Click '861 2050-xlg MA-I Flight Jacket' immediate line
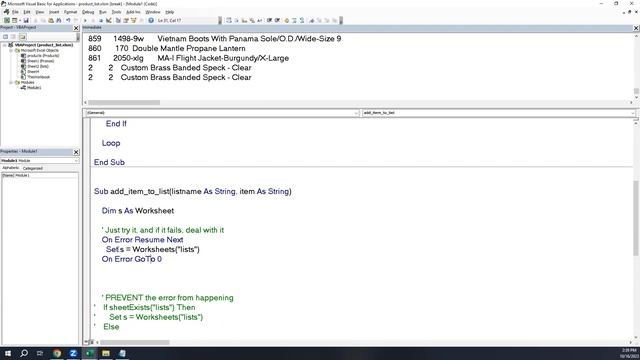 189,58
